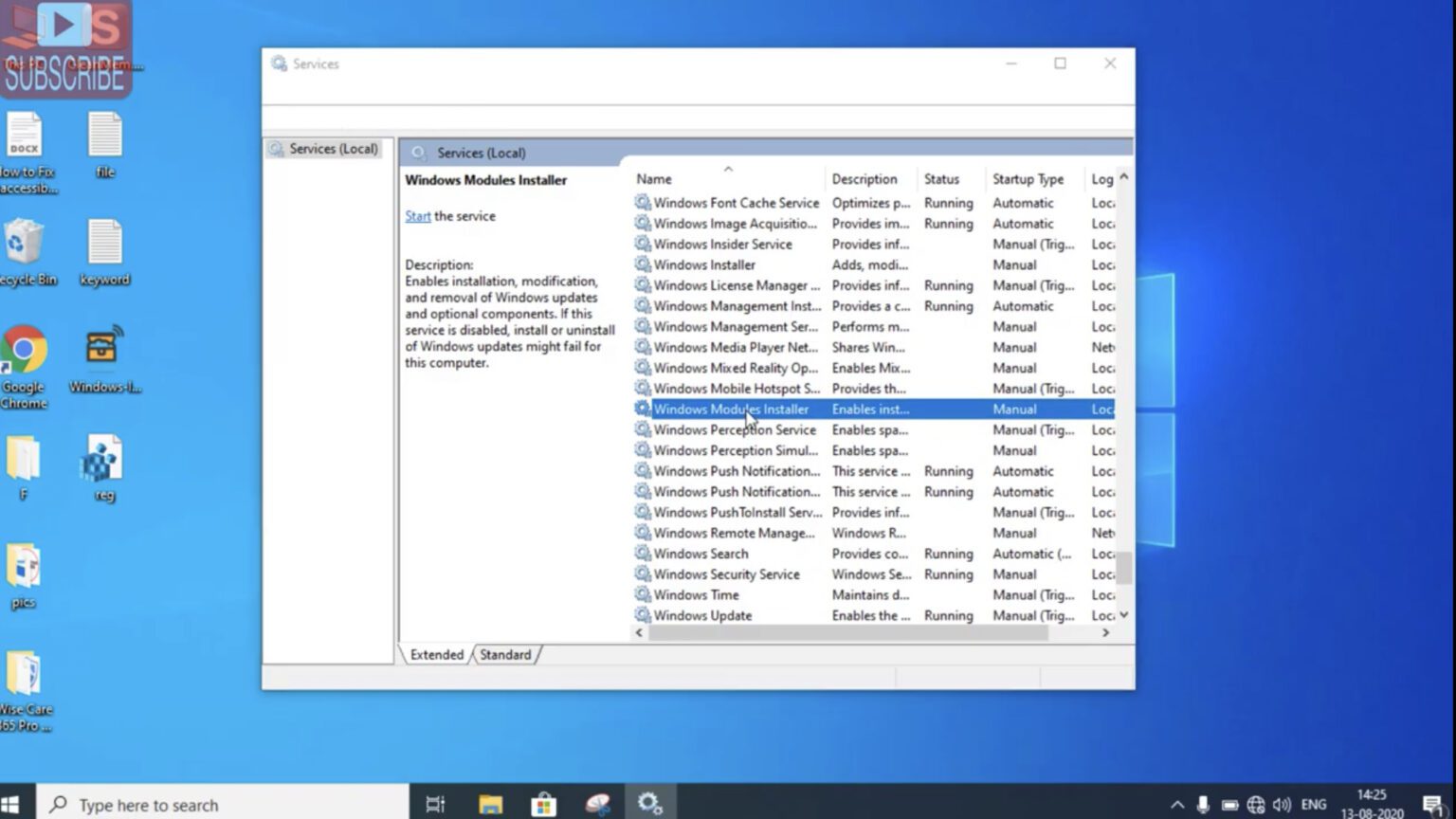
Task: Click Google Chrome desktop shortcut
Action: pos(24,367)
